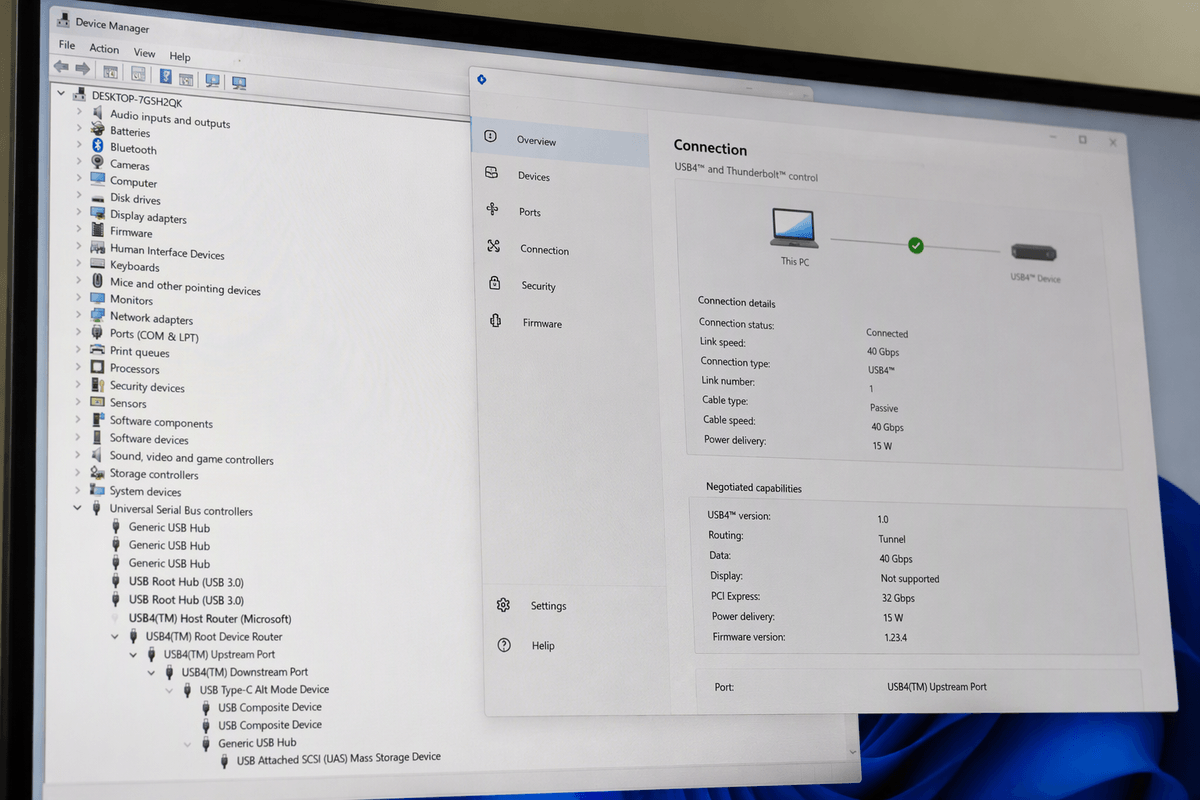Collapse the USB4(TM) Root Device Router node

(x=116, y=635)
